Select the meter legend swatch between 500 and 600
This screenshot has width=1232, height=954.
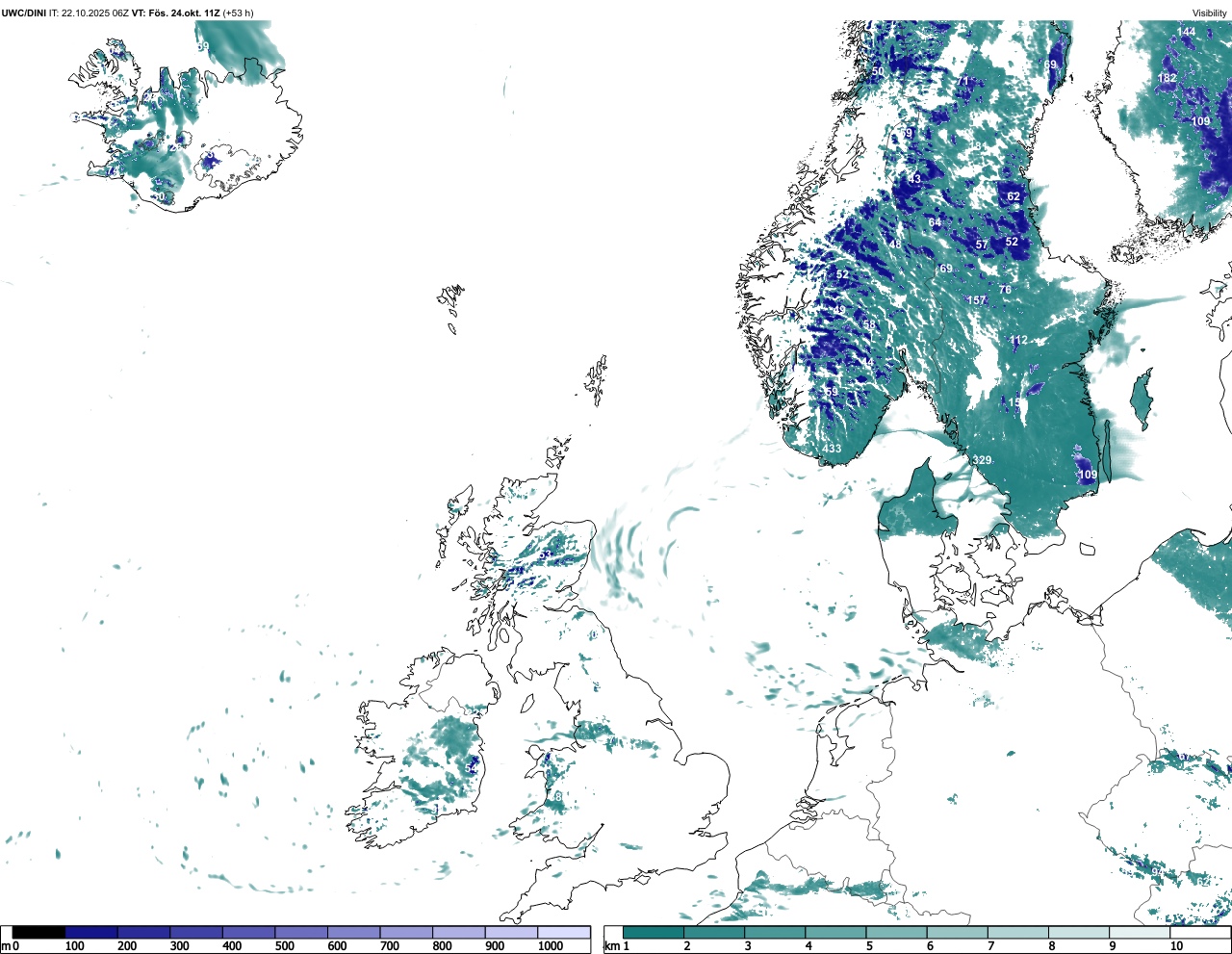point(301,932)
